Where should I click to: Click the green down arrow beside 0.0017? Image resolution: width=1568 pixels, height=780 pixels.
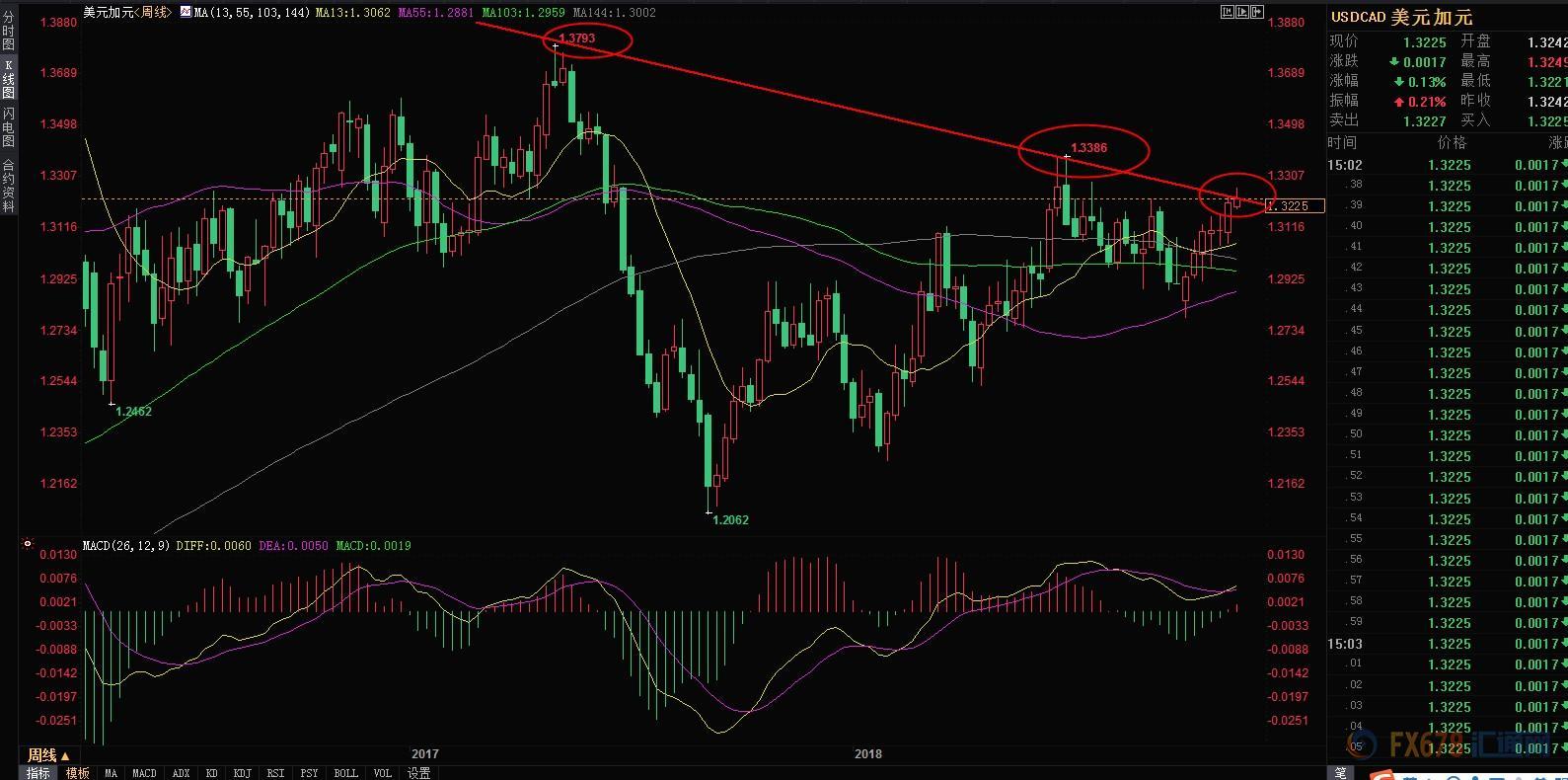coord(1396,62)
